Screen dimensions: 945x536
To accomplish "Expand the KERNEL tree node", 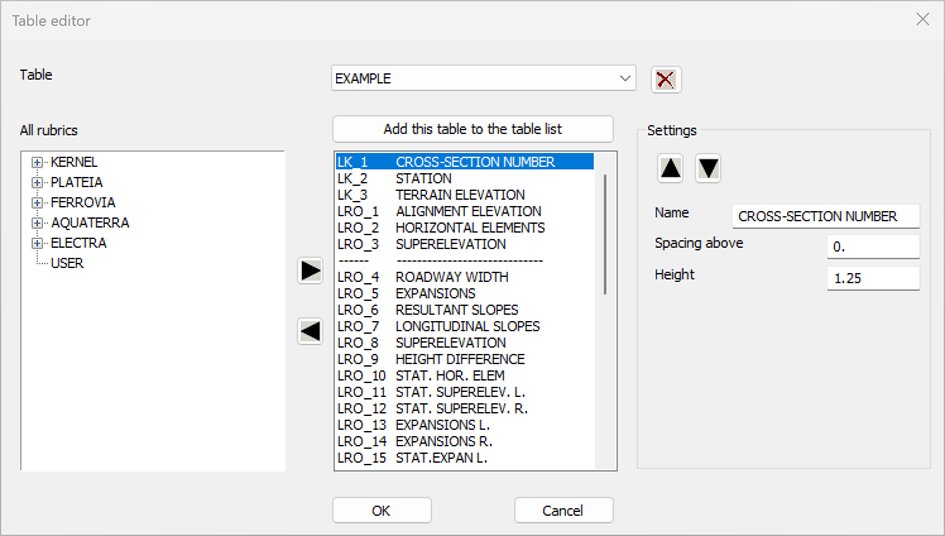I will coord(38,162).
